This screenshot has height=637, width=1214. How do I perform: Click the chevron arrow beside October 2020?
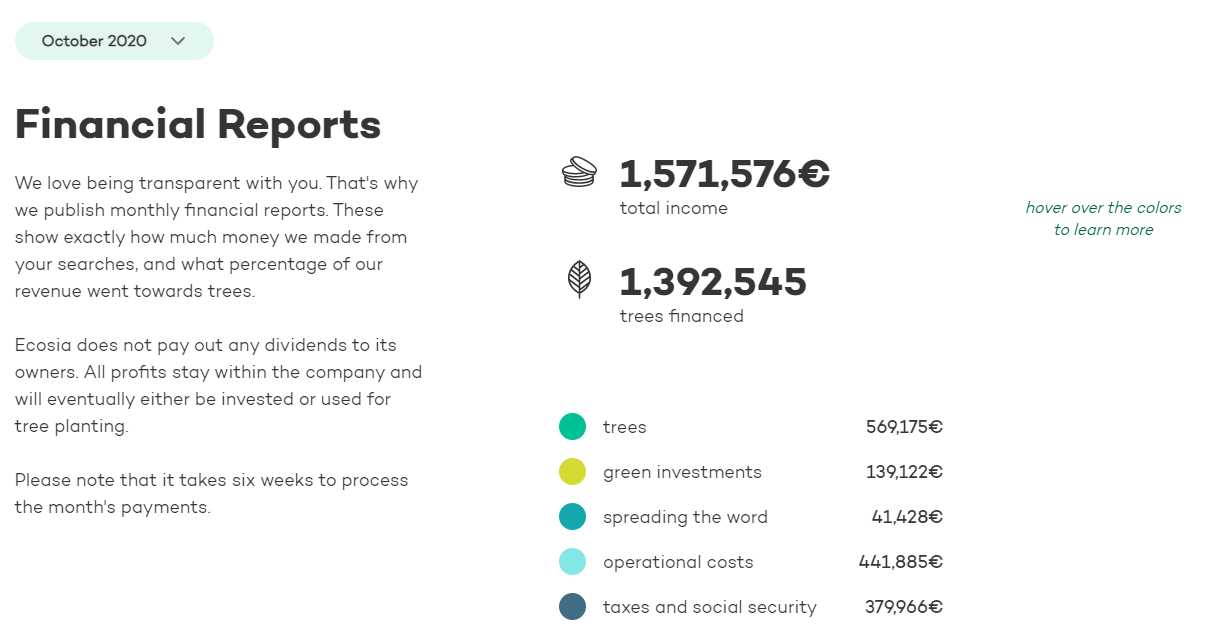pyautogui.click(x=178, y=41)
